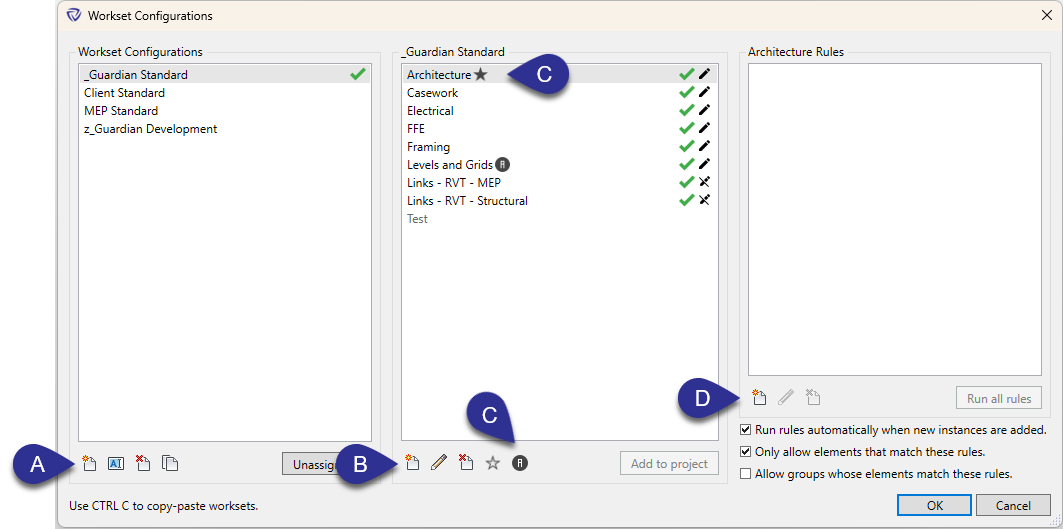Select Links - RVT - MEP workset
Image resolution: width=1063 pixels, height=529 pixels.
pyautogui.click(x=559, y=182)
